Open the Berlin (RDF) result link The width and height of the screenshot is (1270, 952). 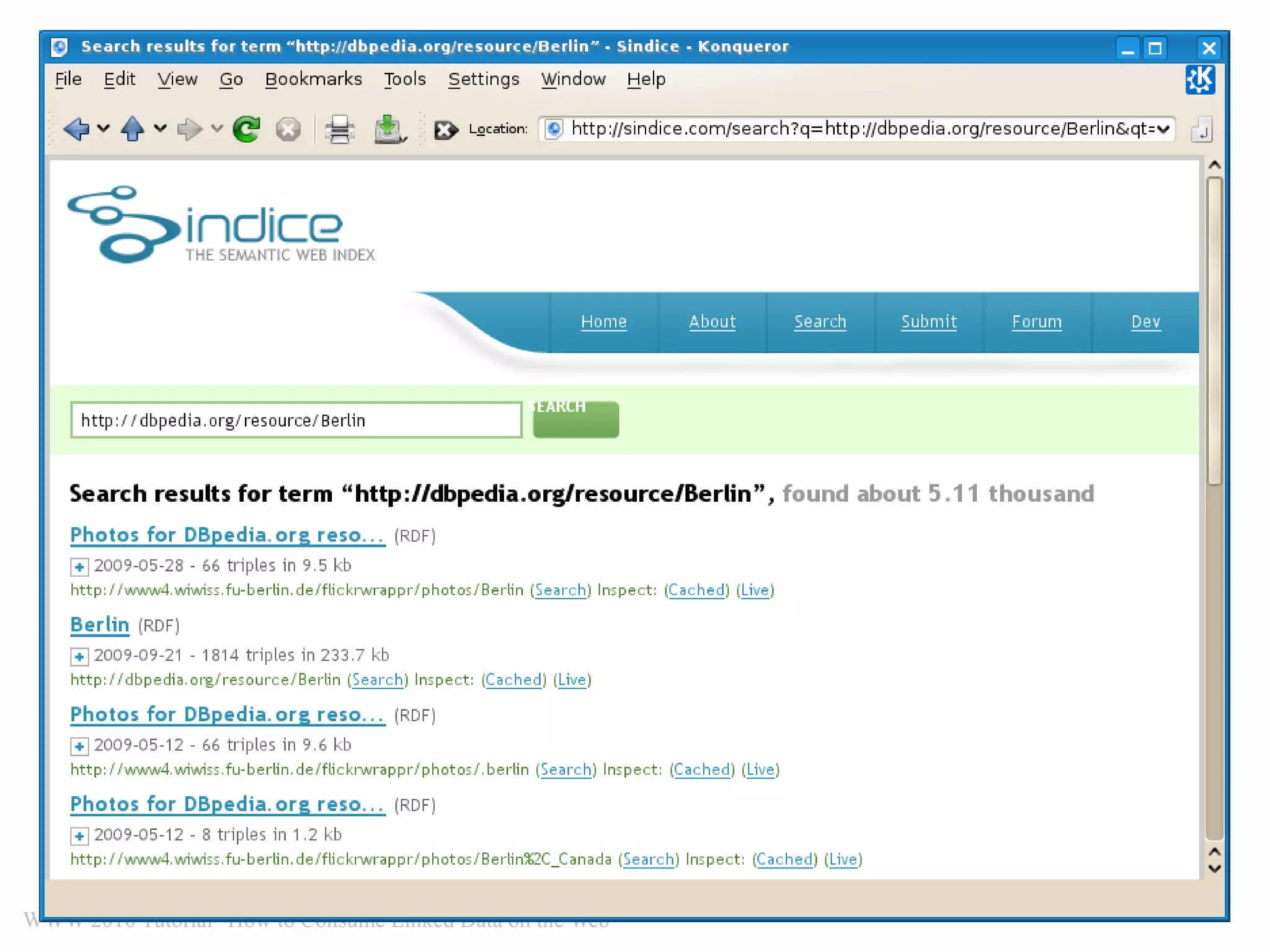(x=99, y=625)
